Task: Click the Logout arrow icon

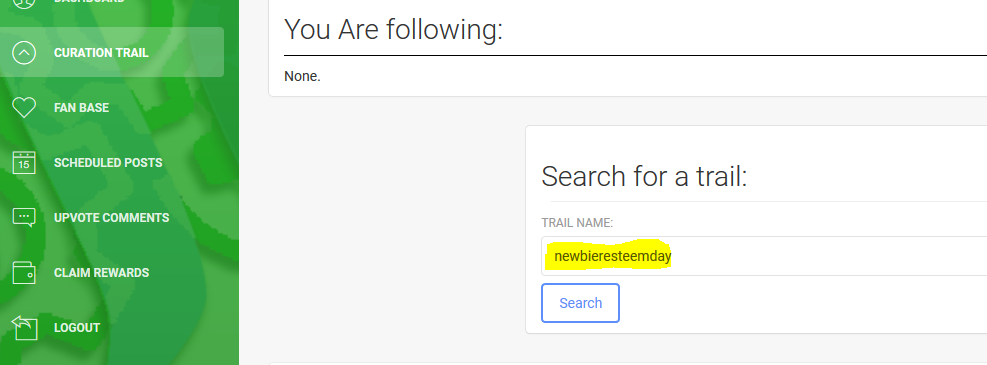Action: pyautogui.click(x=24, y=327)
